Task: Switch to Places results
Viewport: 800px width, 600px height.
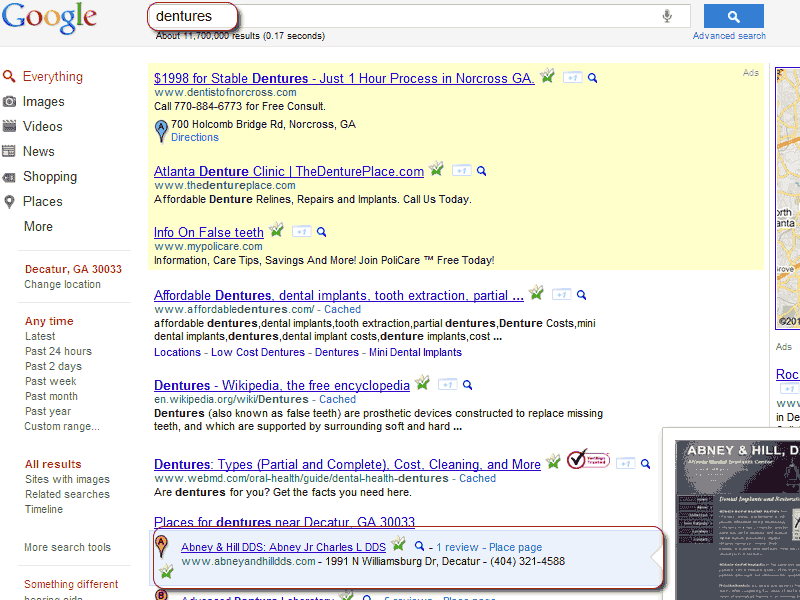Action: [x=42, y=202]
